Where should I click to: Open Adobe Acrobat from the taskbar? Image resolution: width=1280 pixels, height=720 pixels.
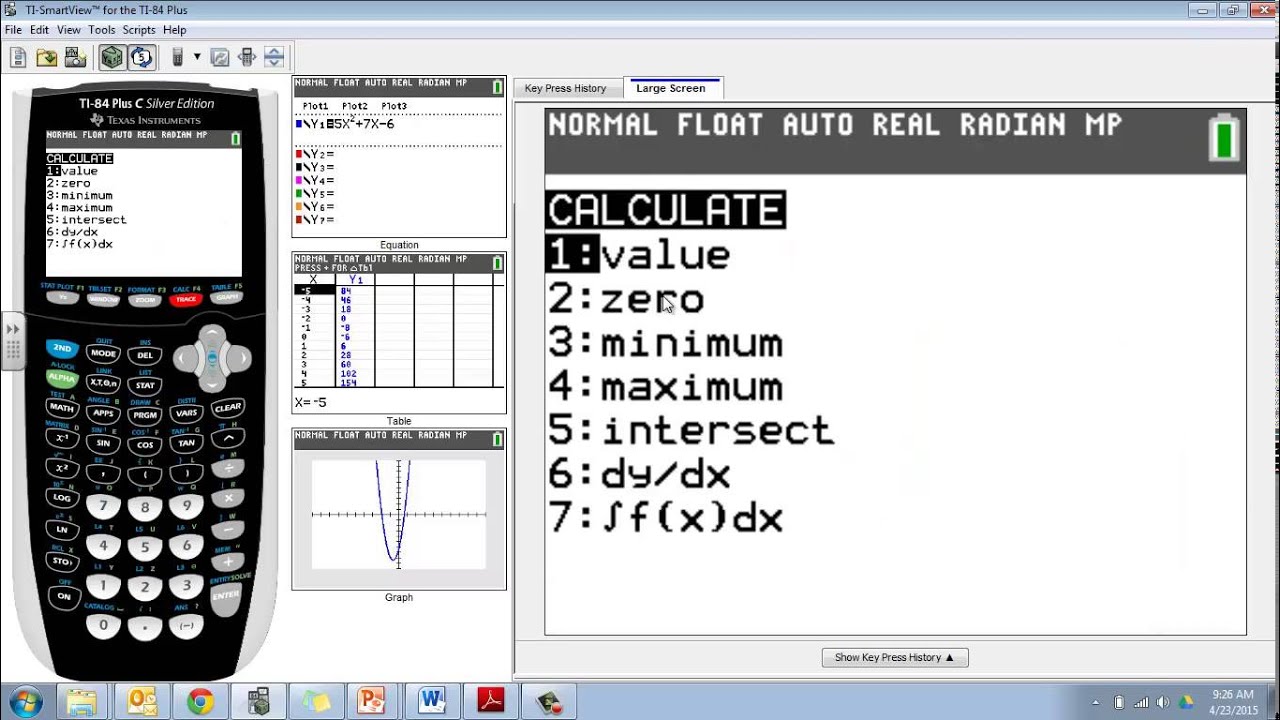pos(490,701)
